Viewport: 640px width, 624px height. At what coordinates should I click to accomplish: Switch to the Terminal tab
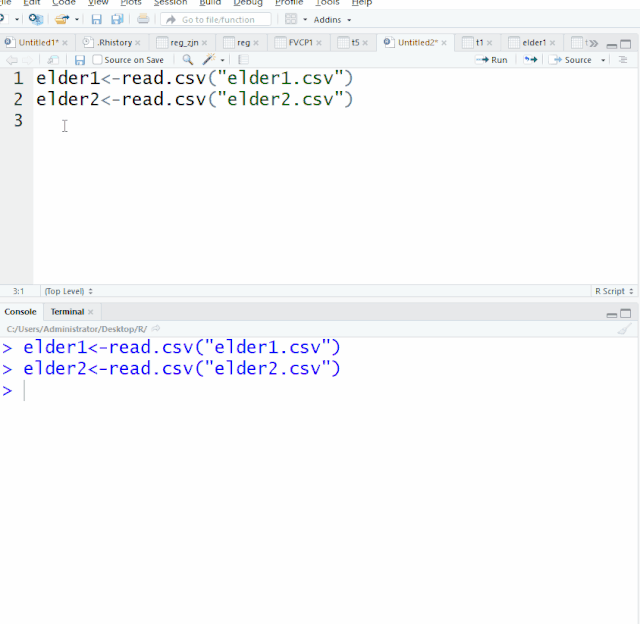pyautogui.click(x=68, y=312)
